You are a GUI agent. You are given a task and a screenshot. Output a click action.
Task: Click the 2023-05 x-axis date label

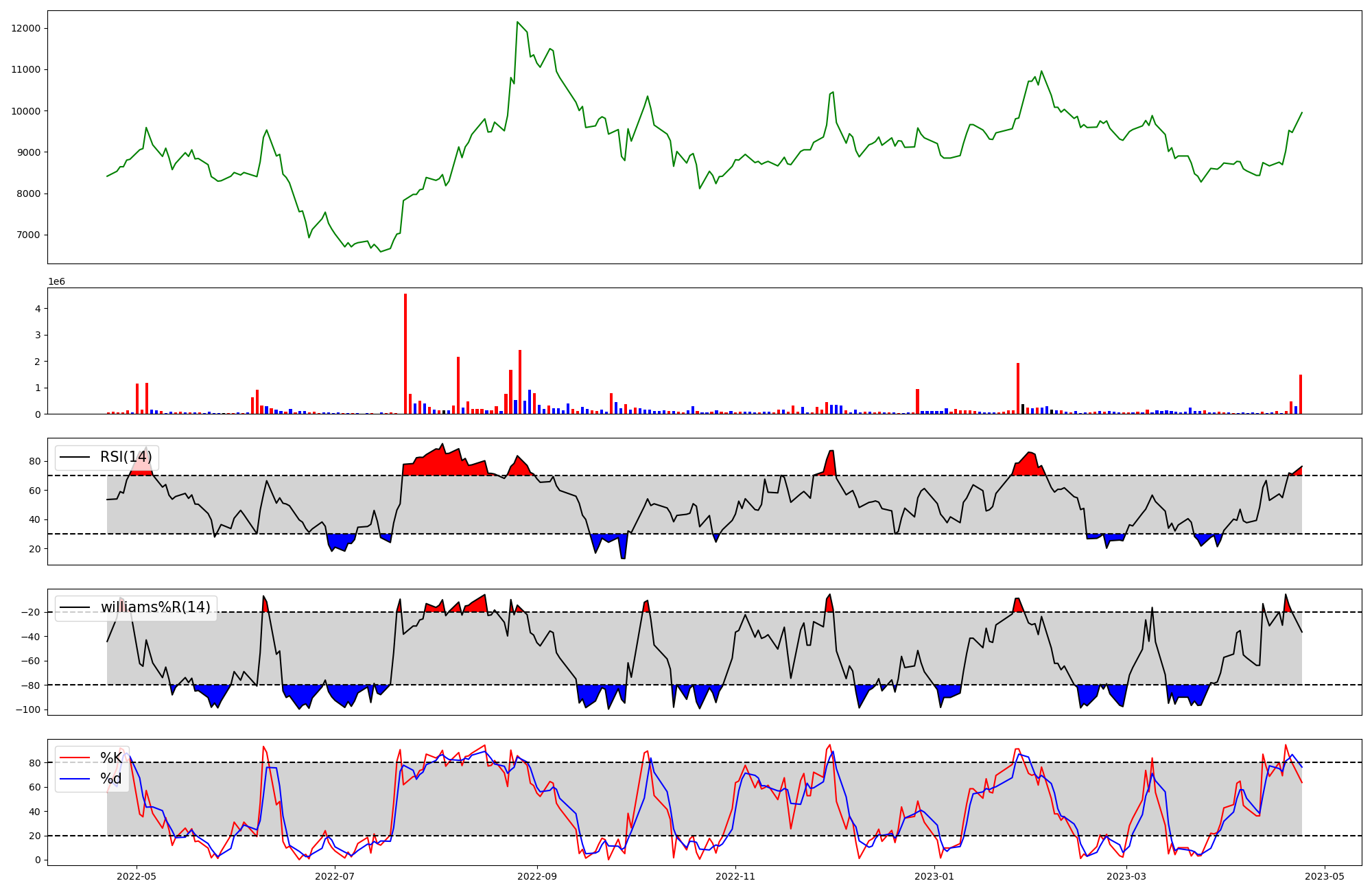(x=1324, y=876)
